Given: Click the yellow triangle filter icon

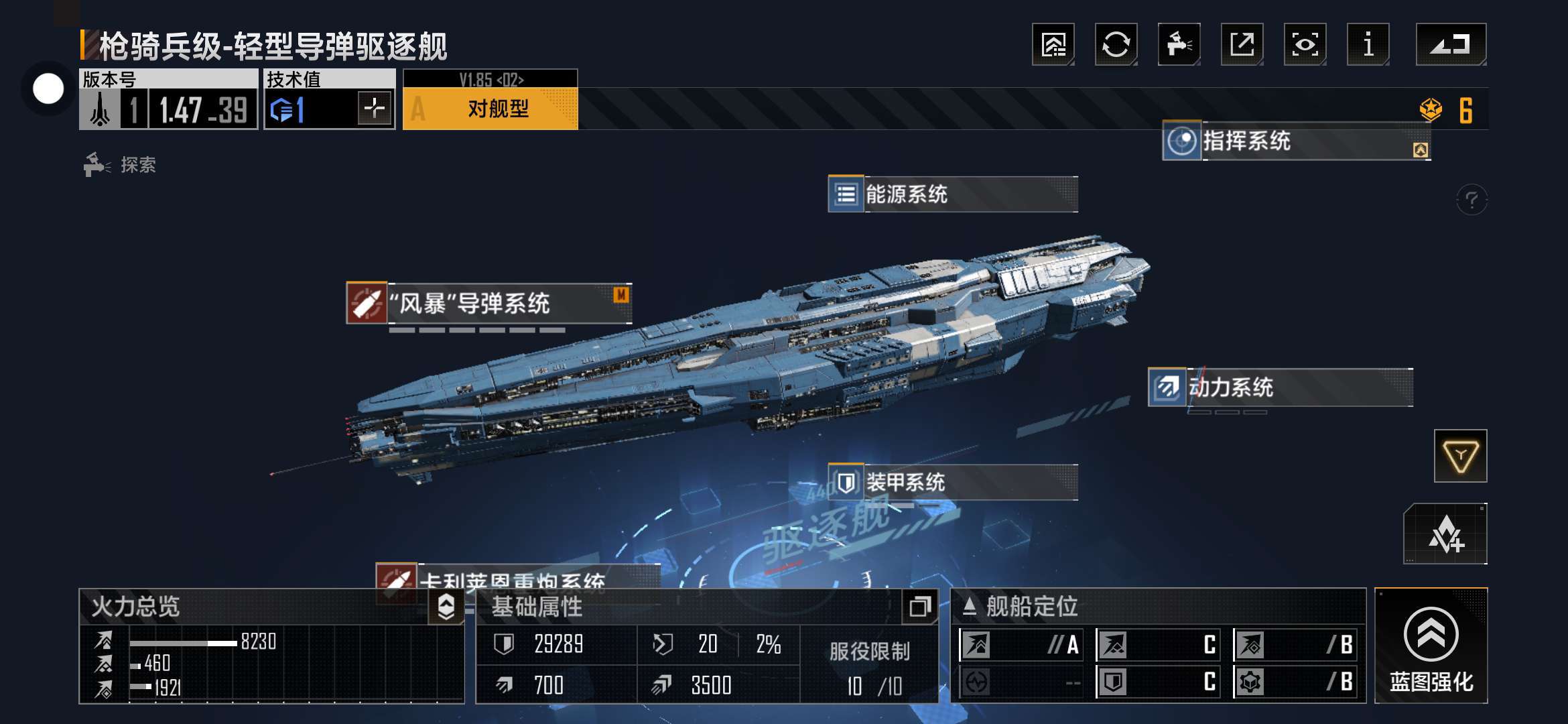Looking at the screenshot, I should [1461, 456].
